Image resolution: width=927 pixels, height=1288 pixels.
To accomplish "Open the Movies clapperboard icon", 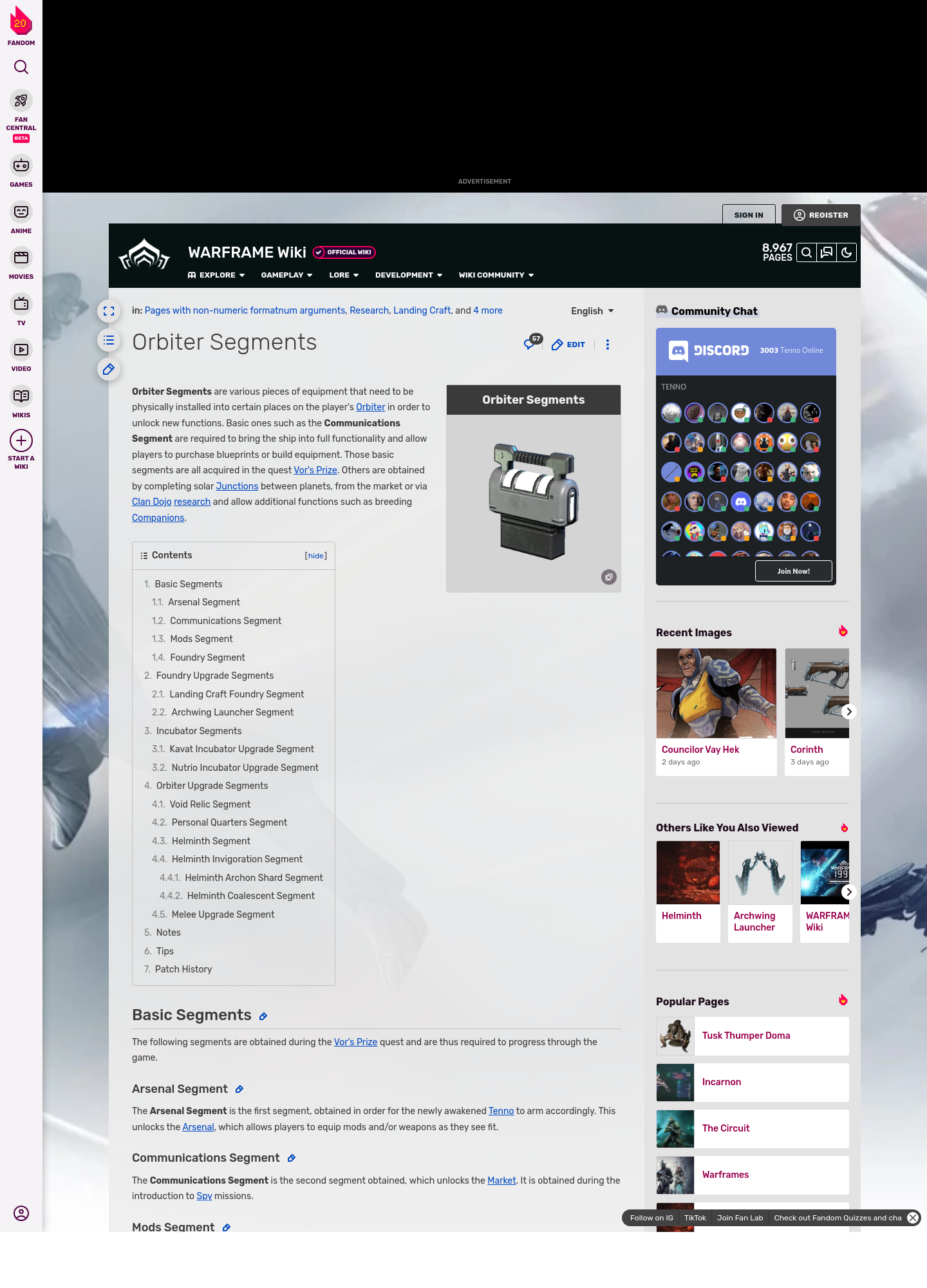I will 21,258.
